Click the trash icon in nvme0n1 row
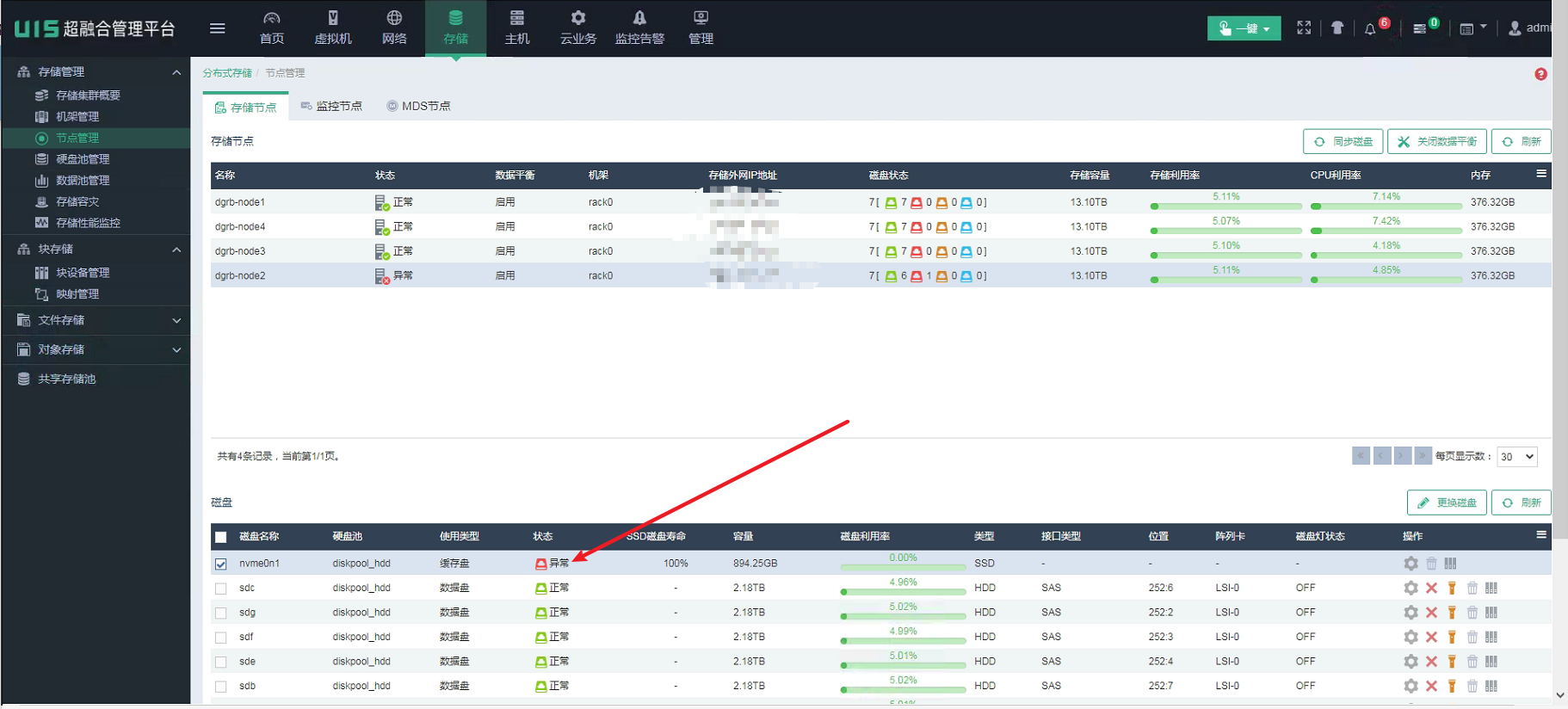This screenshot has width=1568, height=709. [x=1431, y=564]
